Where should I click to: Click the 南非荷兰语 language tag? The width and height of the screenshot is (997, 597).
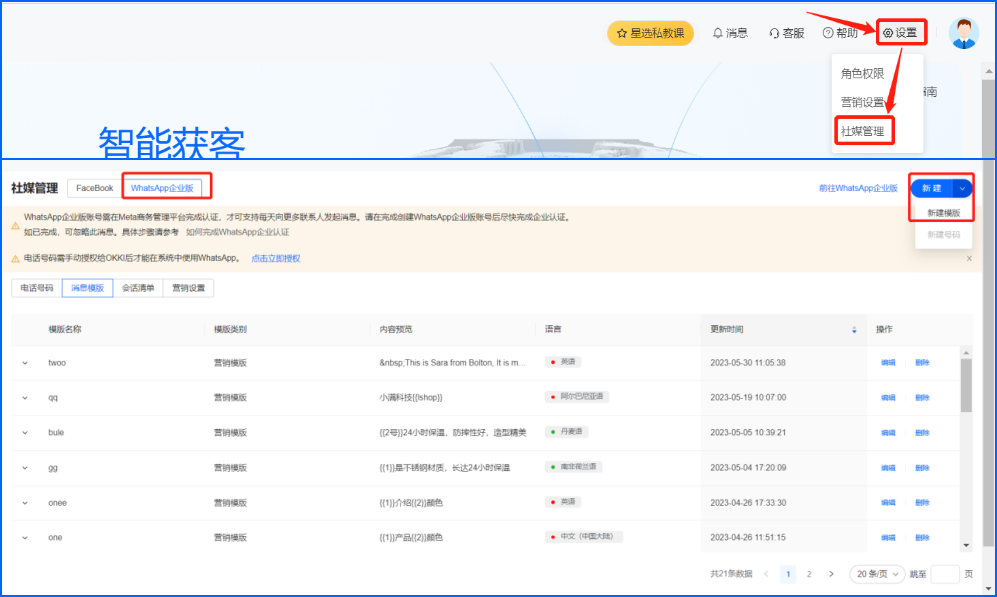coord(574,467)
